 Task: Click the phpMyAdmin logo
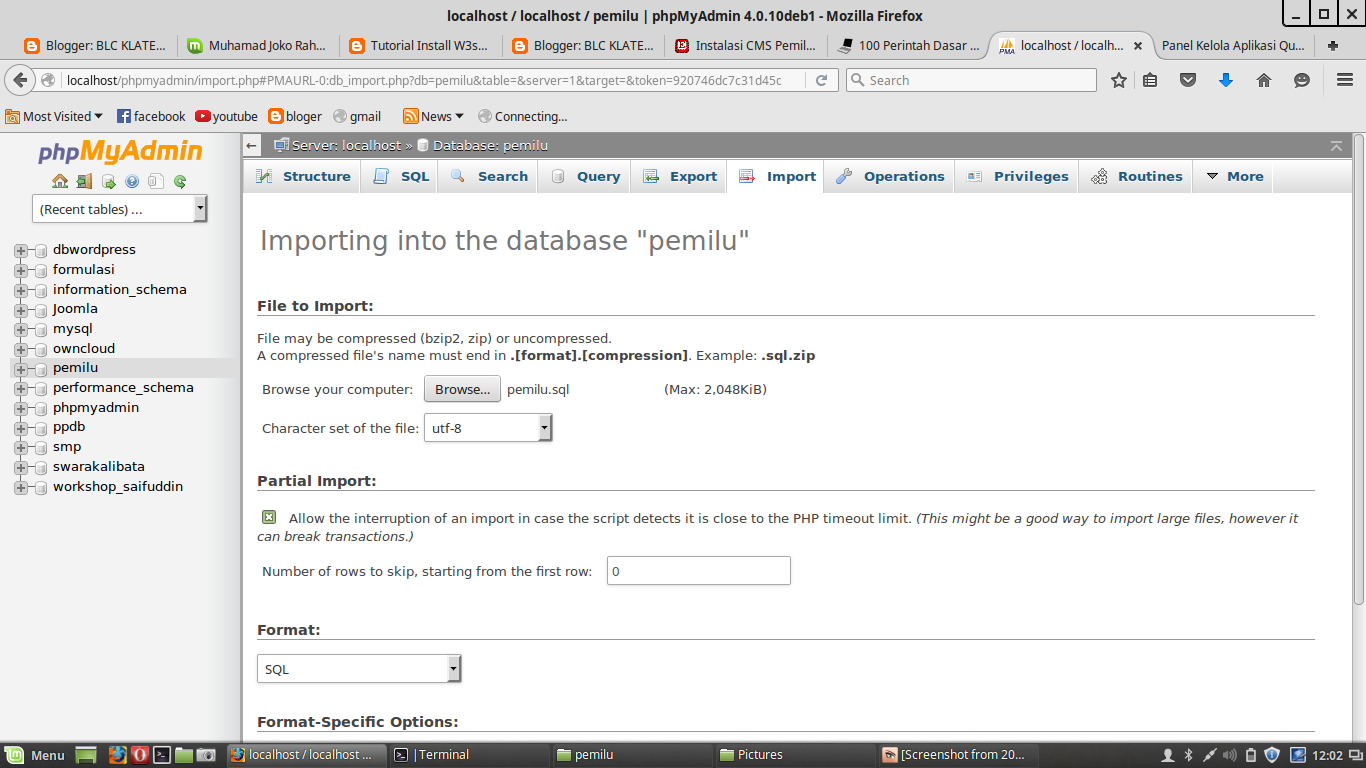[x=120, y=152]
